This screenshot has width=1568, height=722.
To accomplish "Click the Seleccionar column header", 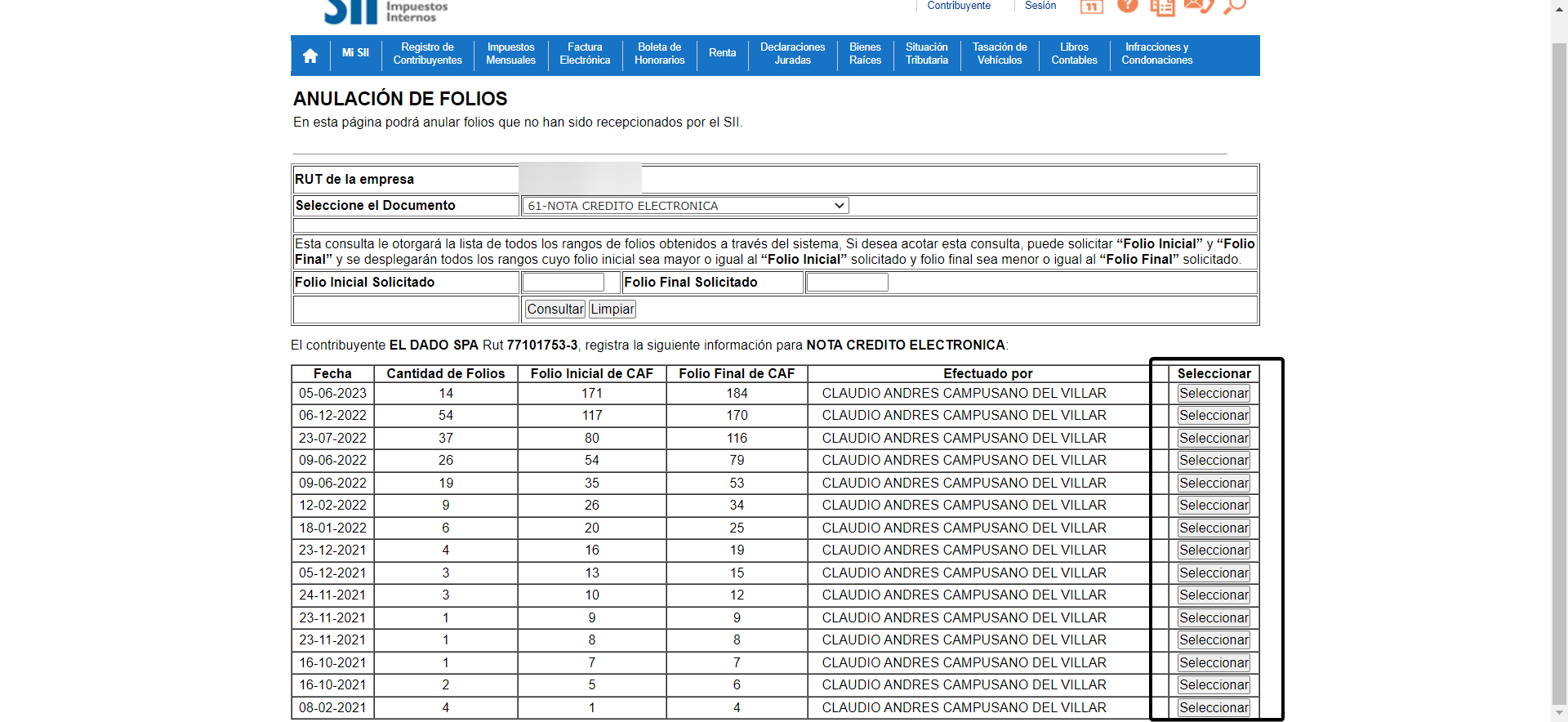I will click(1214, 374).
